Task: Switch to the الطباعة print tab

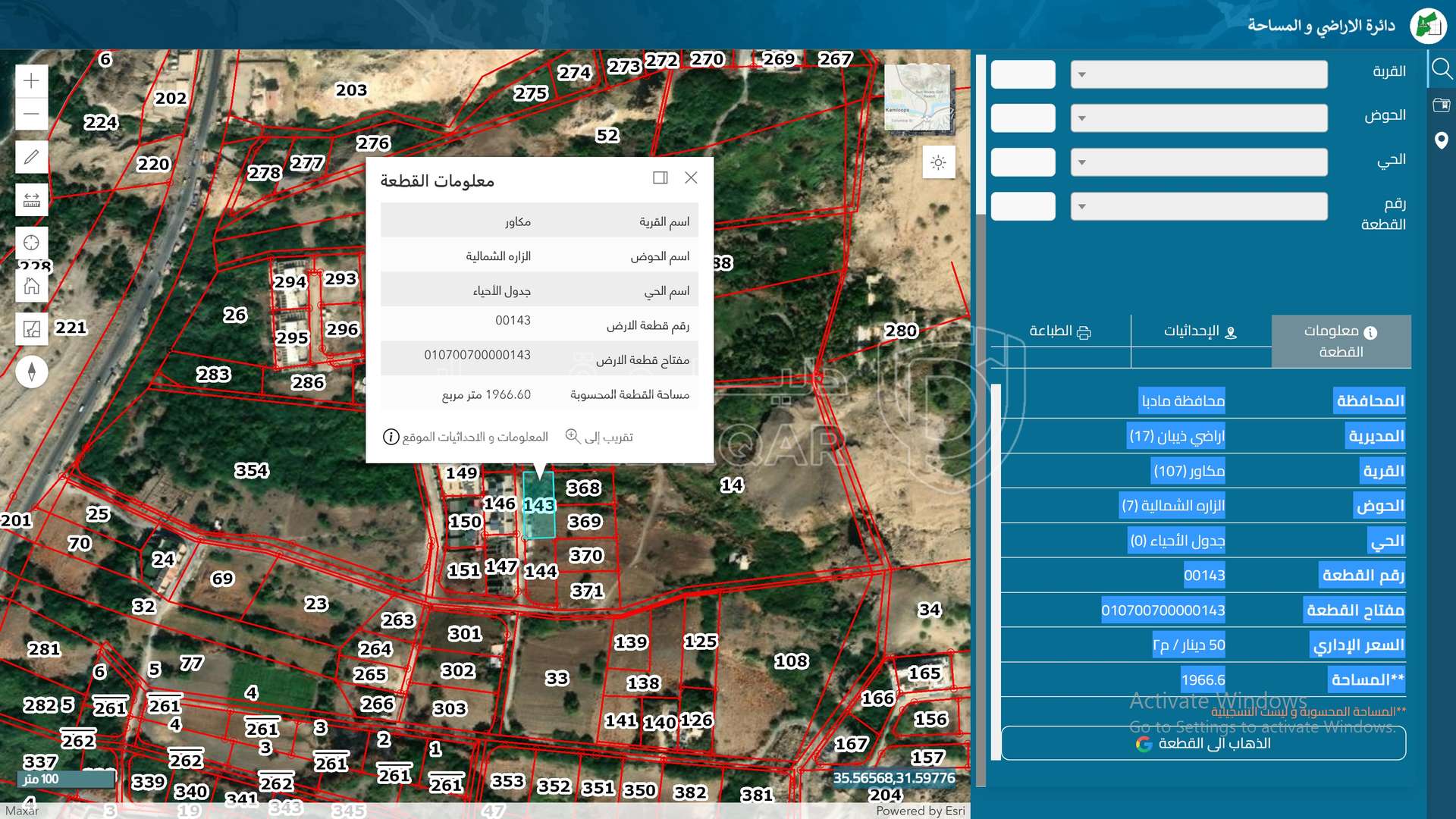Action: click(x=1059, y=331)
